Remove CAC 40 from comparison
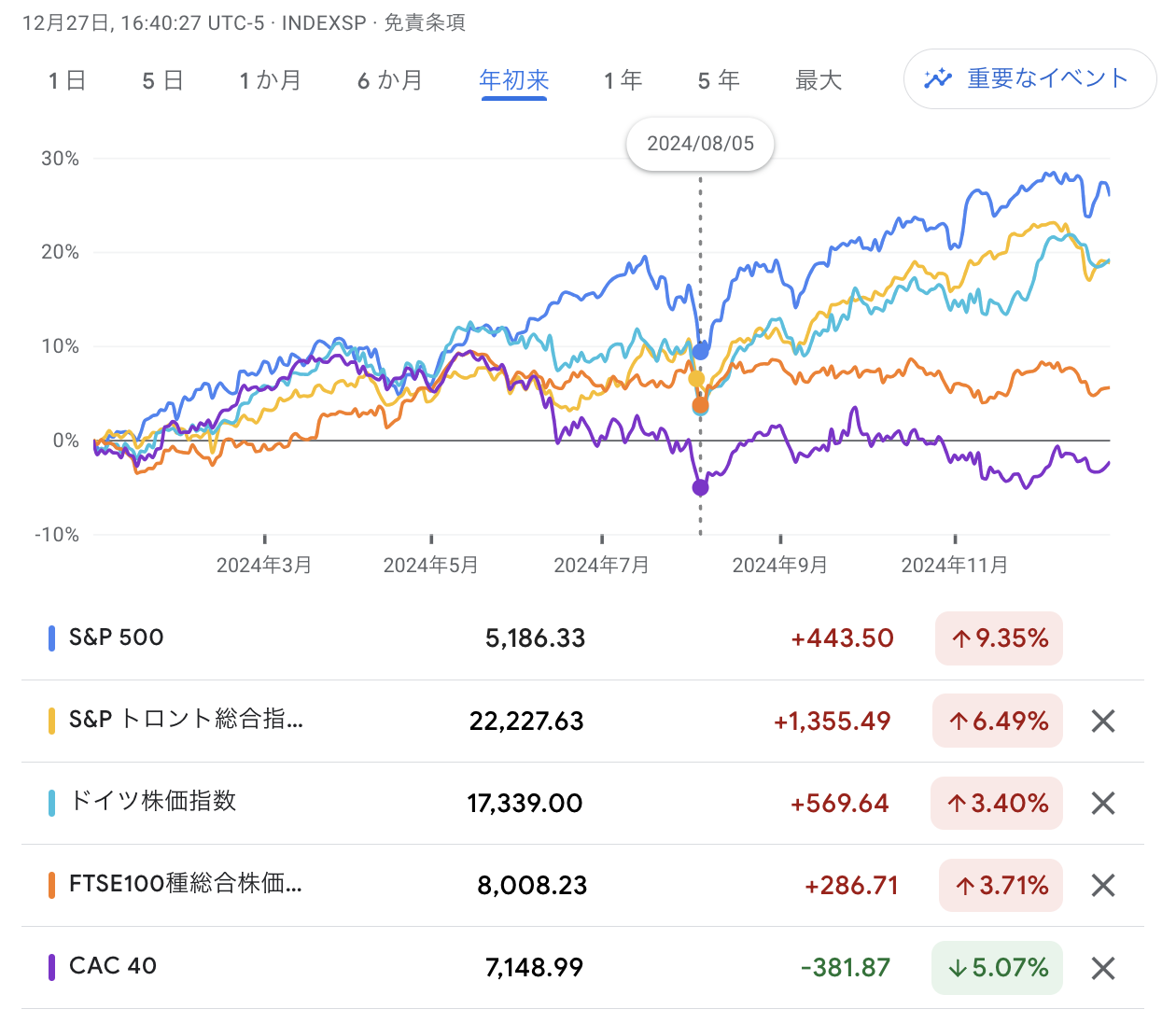 tap(1103, 968)
